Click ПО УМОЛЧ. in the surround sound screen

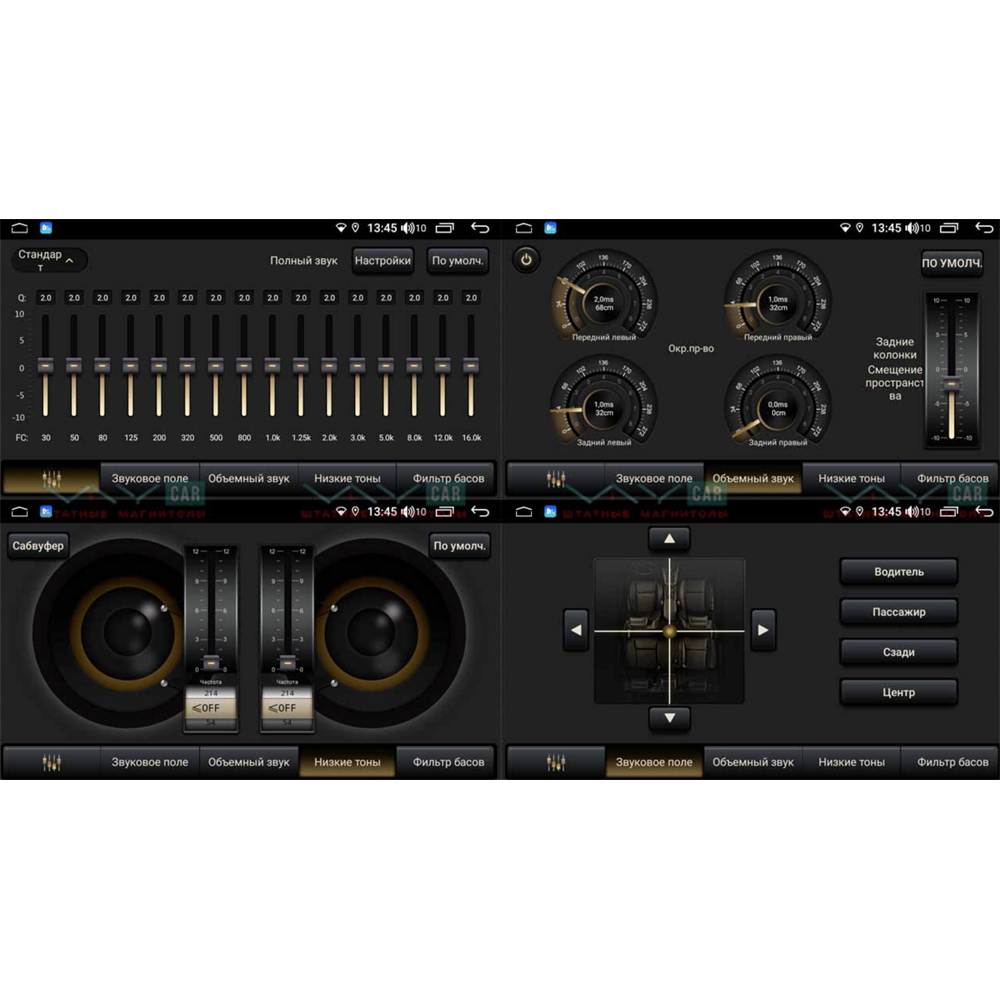[952, 263]
